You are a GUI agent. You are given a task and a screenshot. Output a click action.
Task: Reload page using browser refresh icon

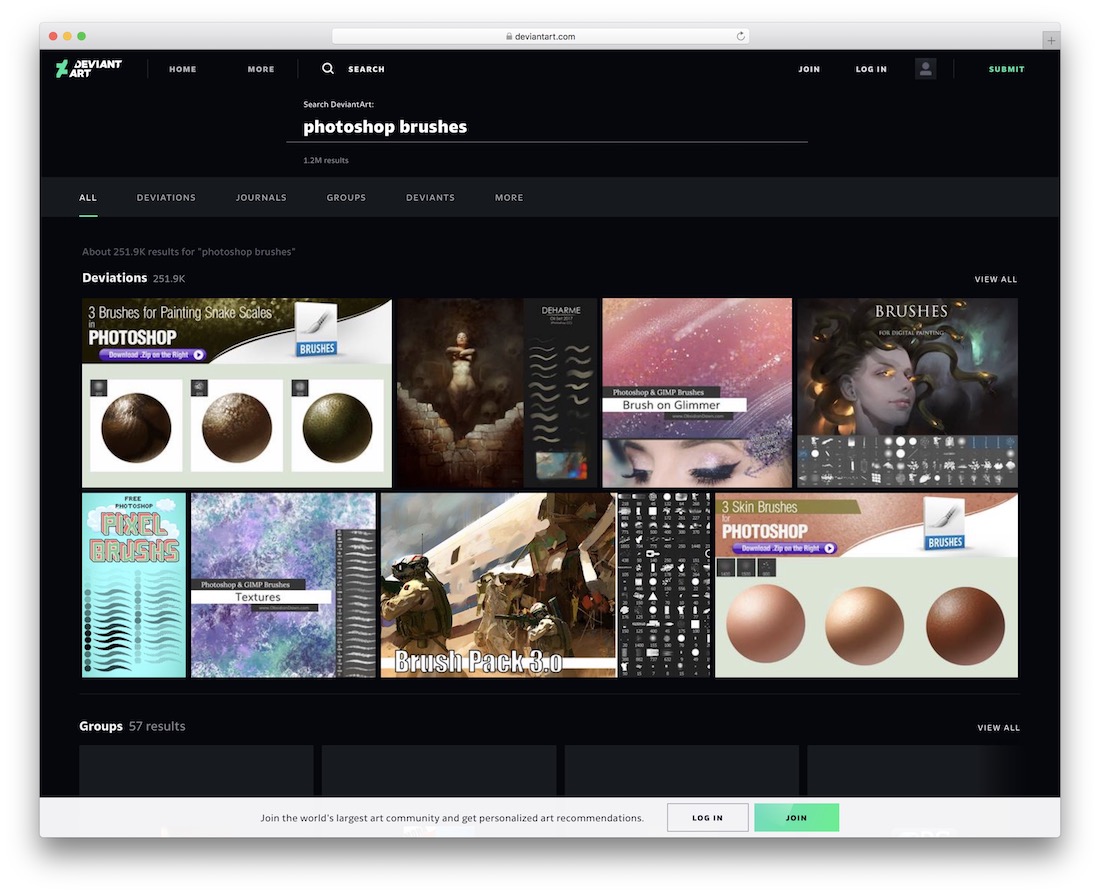point(740,36)
